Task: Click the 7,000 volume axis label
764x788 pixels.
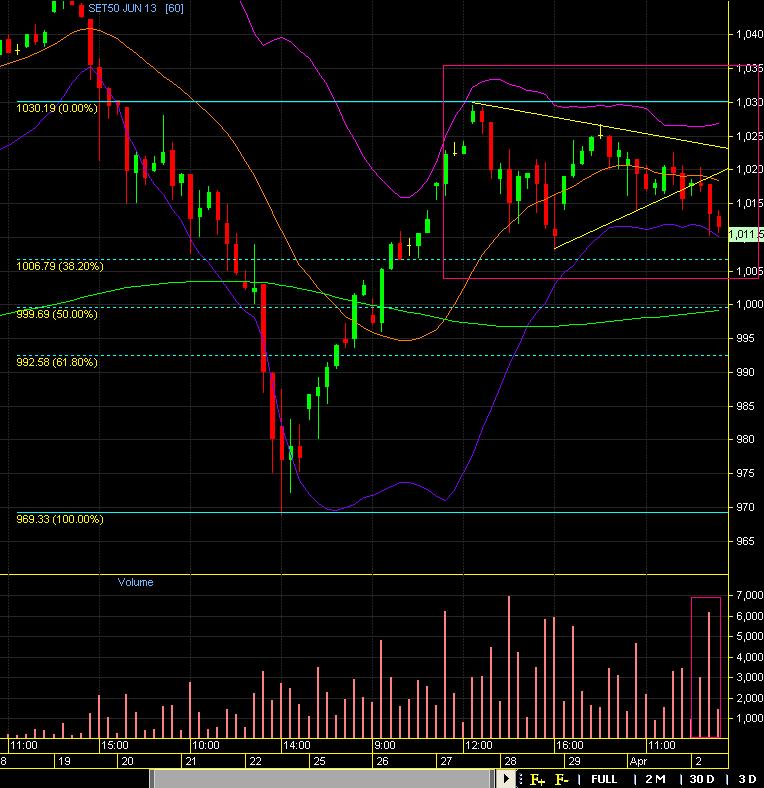Action: pyautogui.click(x=749, y=595)
